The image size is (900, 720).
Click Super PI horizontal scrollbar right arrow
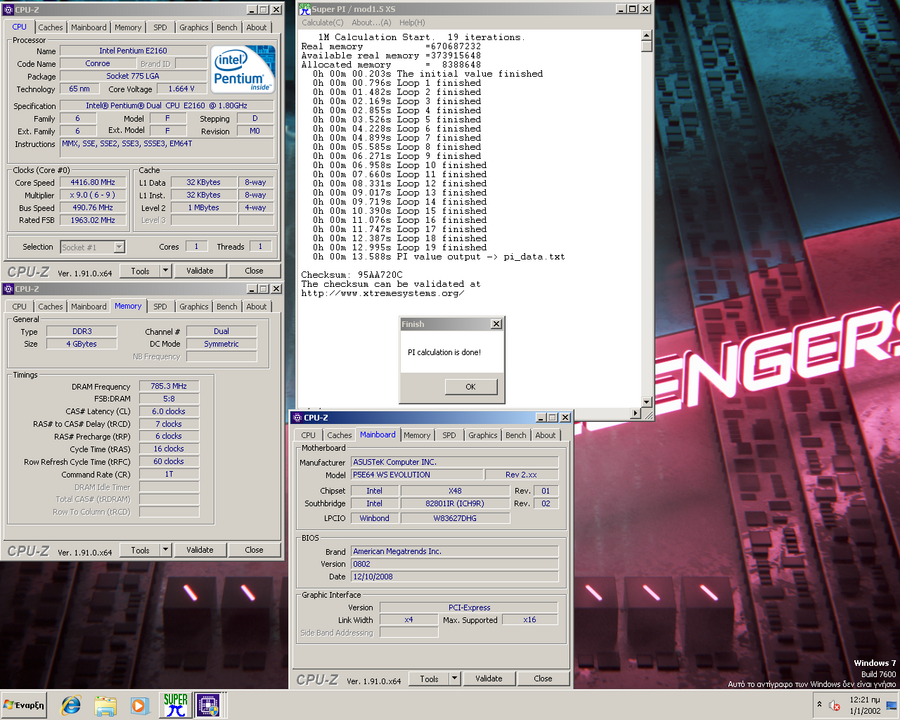click(x=635, y=413)
